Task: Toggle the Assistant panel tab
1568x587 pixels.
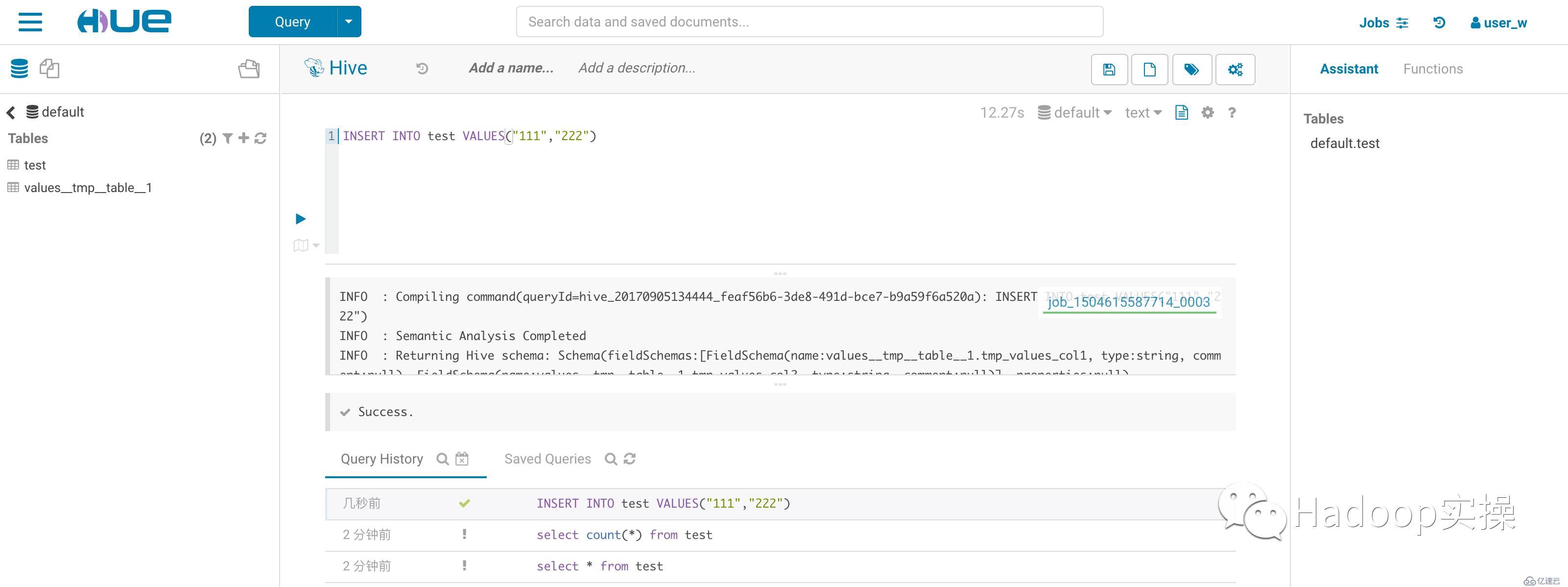Action: pyautogui.click(x=1349, y=68)
